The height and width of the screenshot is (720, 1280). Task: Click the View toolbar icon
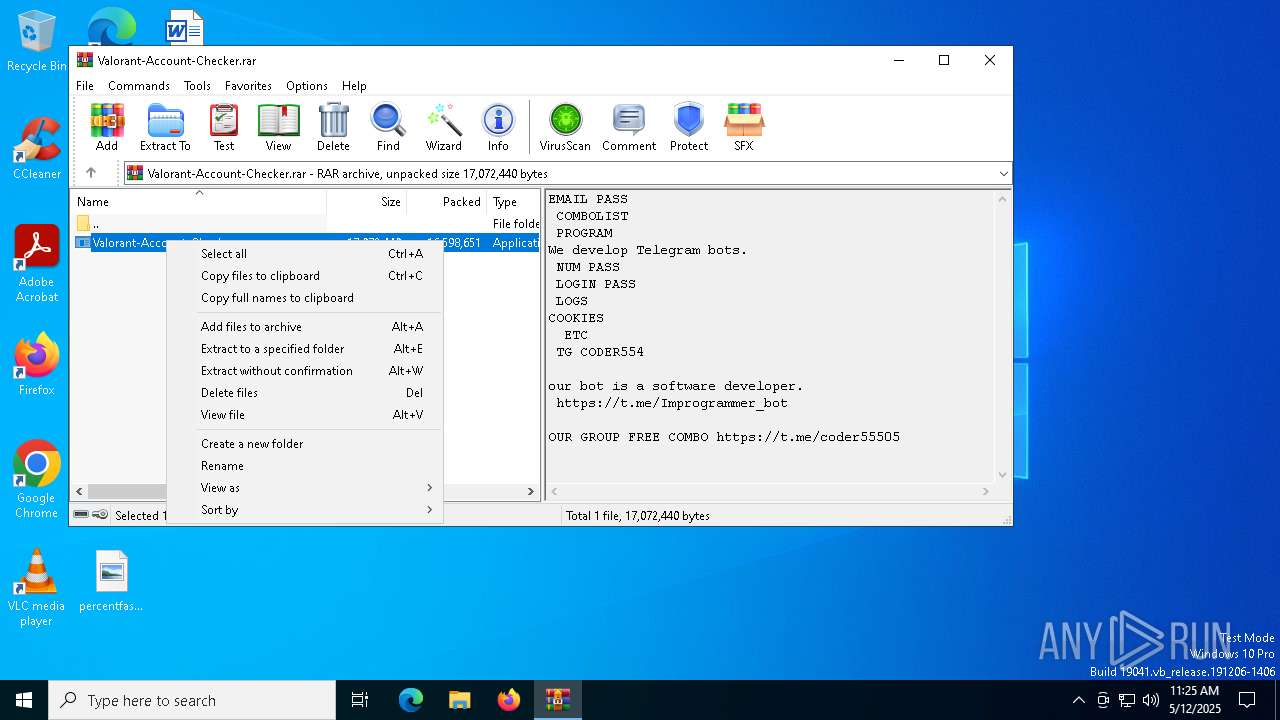(278, 127)
